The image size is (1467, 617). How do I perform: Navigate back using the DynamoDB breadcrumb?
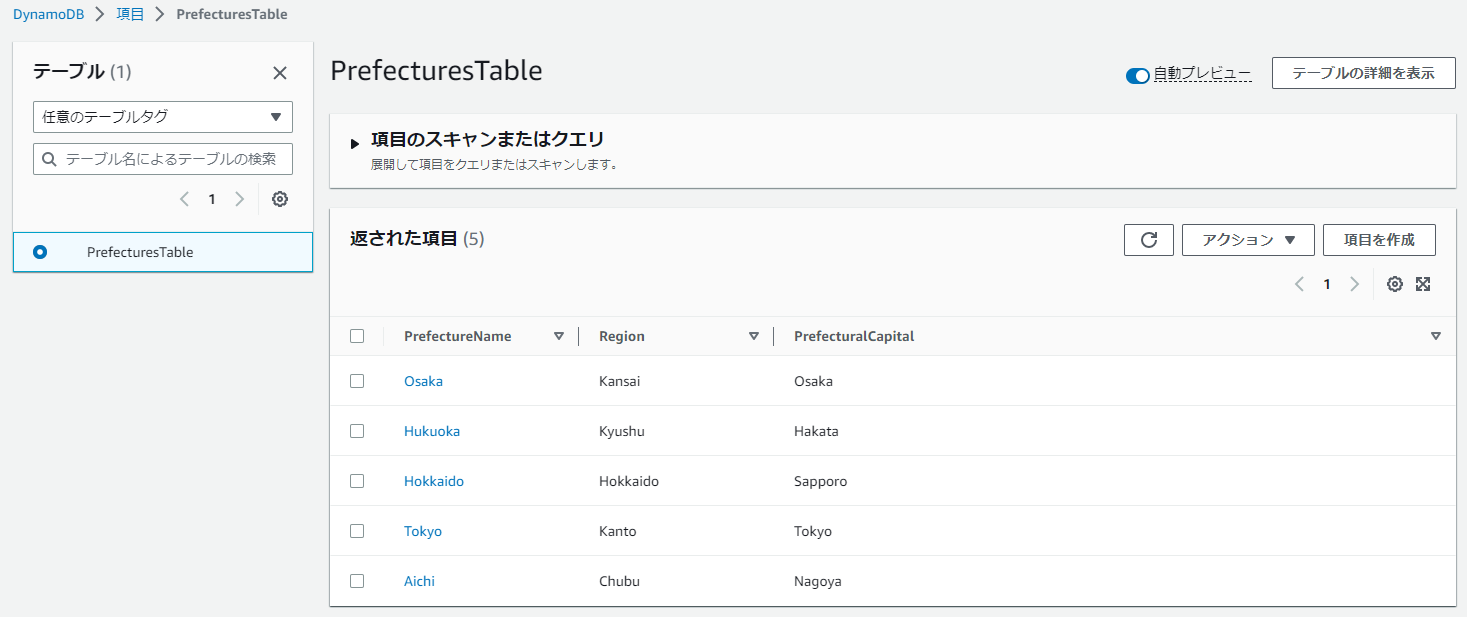(x=48, y=14)
